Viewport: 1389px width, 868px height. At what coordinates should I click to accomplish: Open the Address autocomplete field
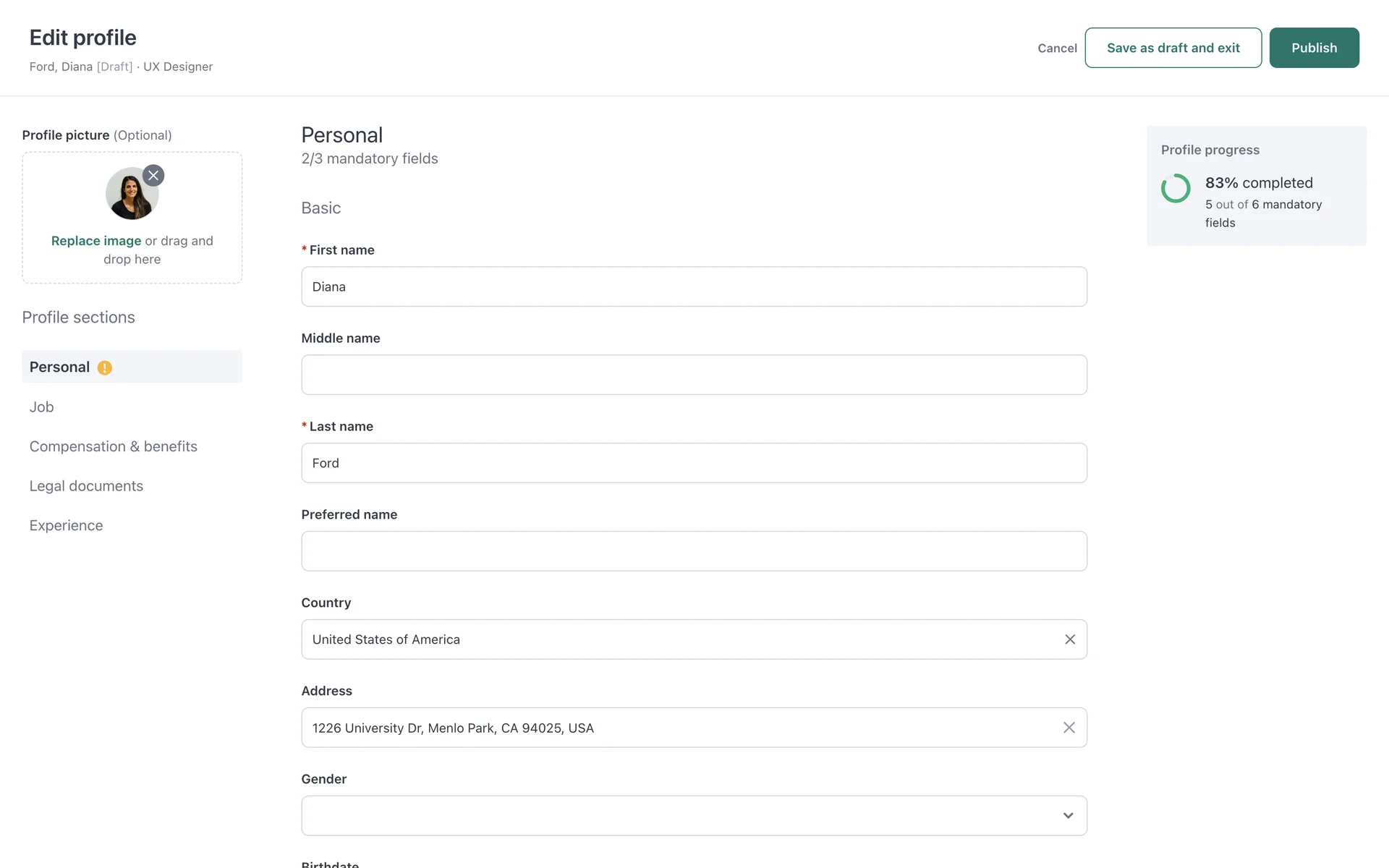pyautogui.click(x=680, y=728)
